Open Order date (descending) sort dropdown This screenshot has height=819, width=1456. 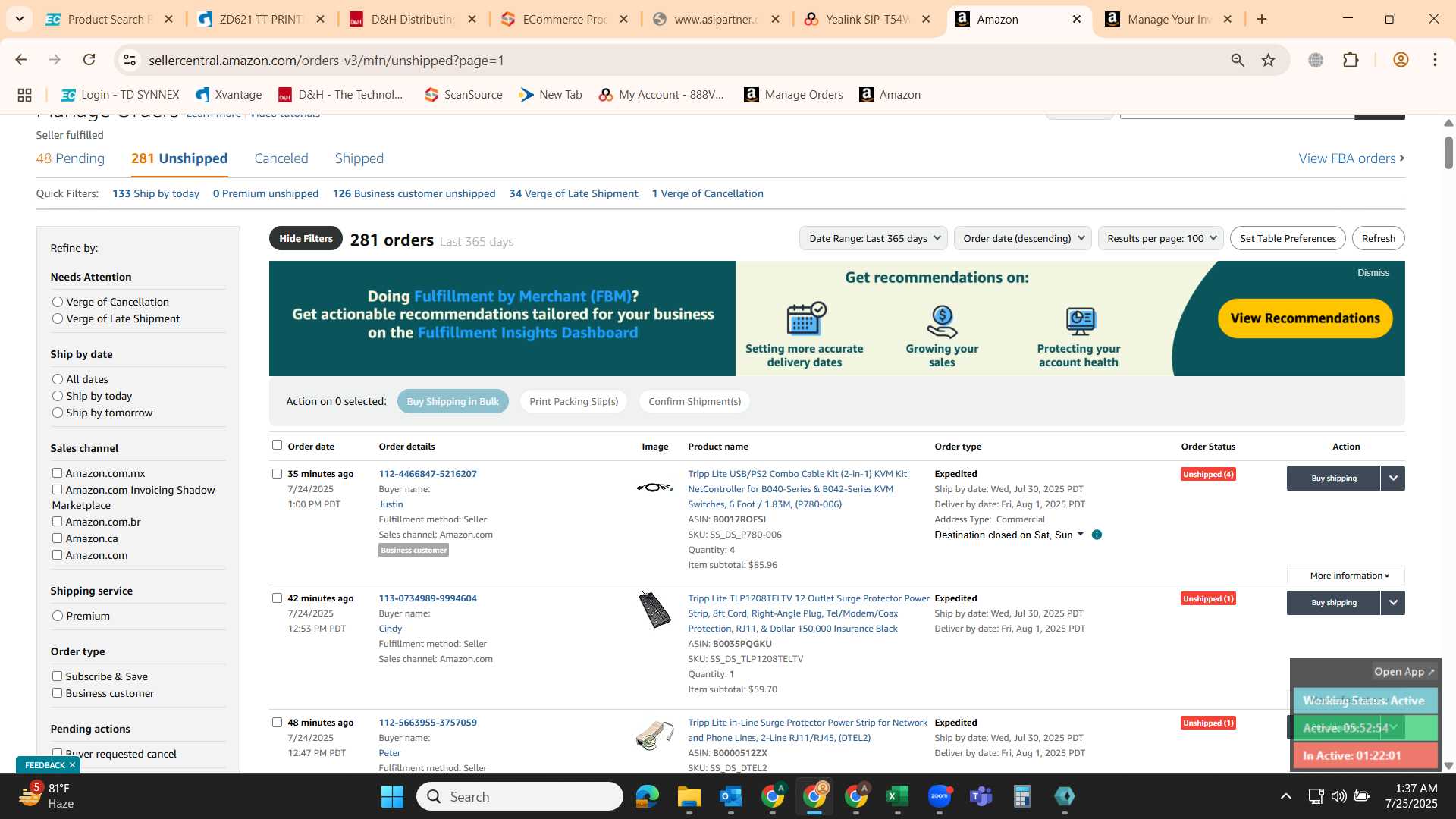[x=1023, y=238]
